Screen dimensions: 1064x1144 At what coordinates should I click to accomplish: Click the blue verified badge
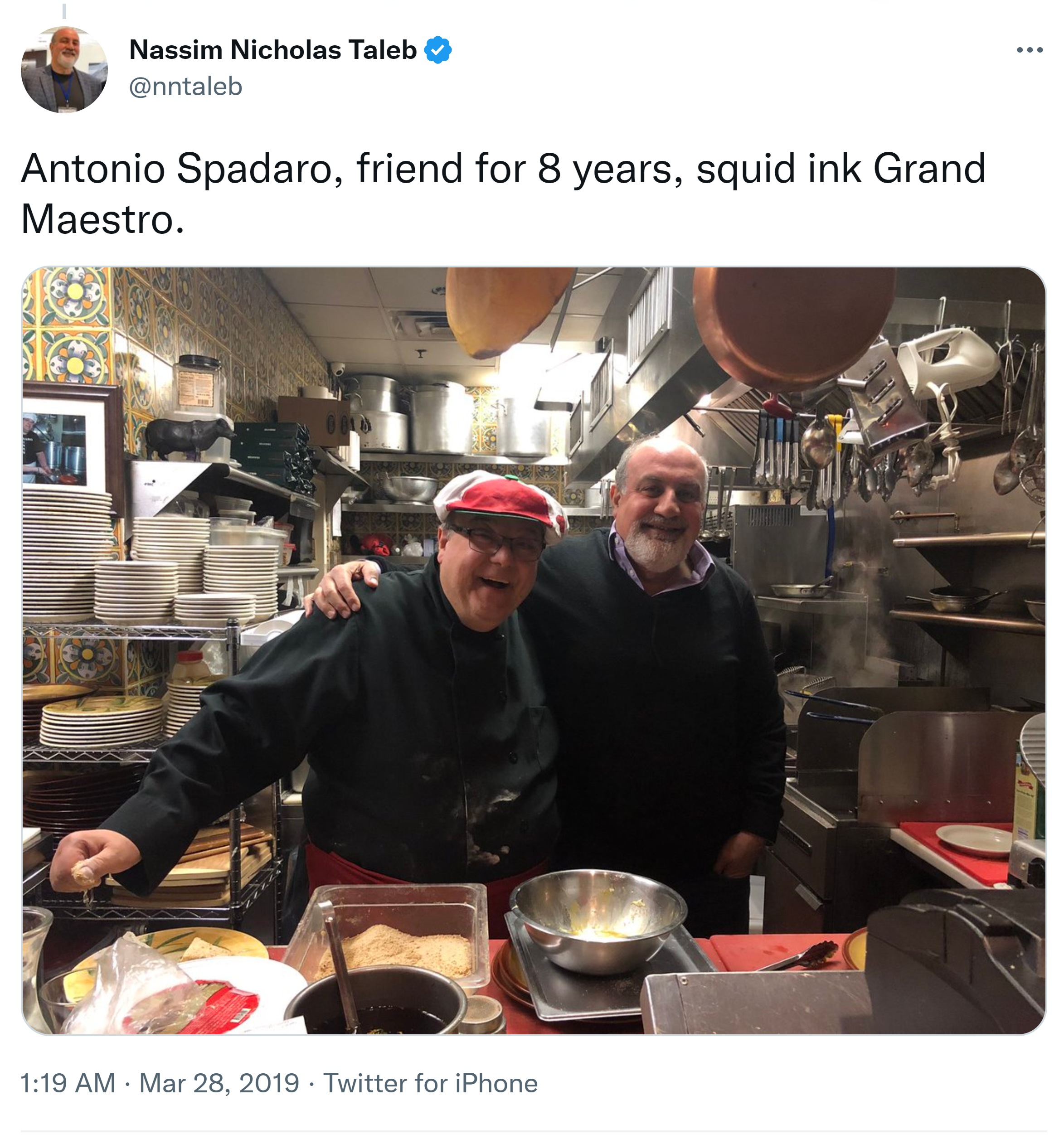437,50
